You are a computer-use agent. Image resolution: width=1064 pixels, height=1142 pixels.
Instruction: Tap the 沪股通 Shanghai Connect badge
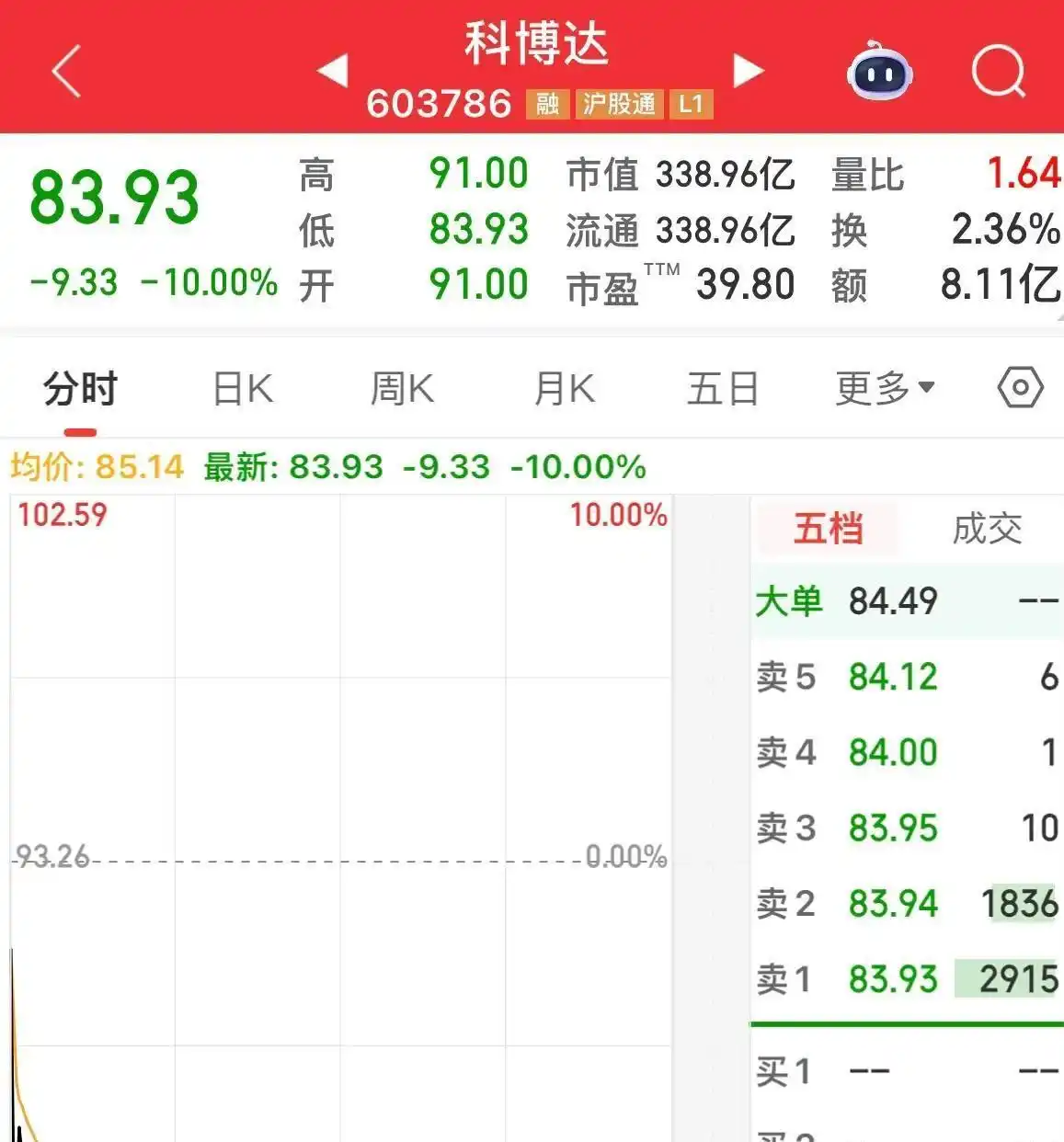coord(618,104)
